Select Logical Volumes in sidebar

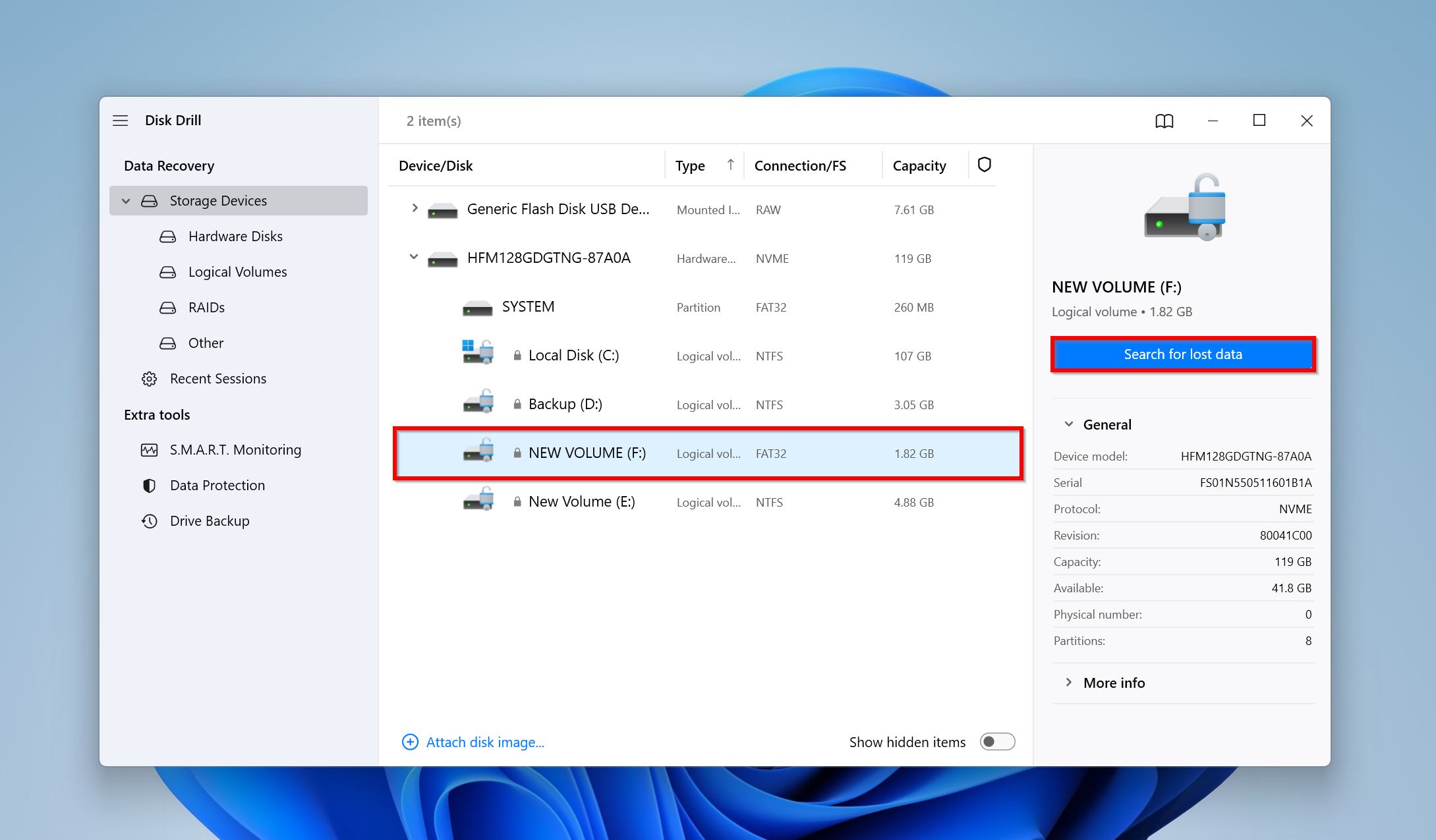237,272
